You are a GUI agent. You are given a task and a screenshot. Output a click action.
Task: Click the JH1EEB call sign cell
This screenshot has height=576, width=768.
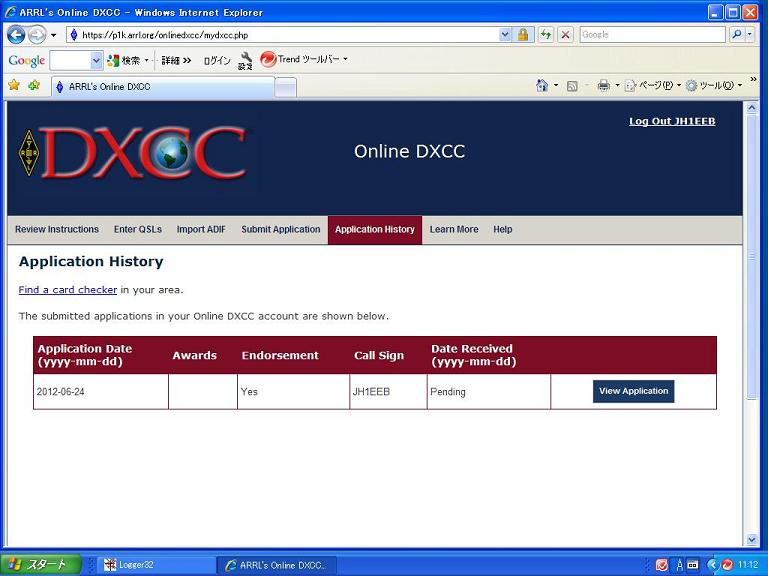coord(388,391)
